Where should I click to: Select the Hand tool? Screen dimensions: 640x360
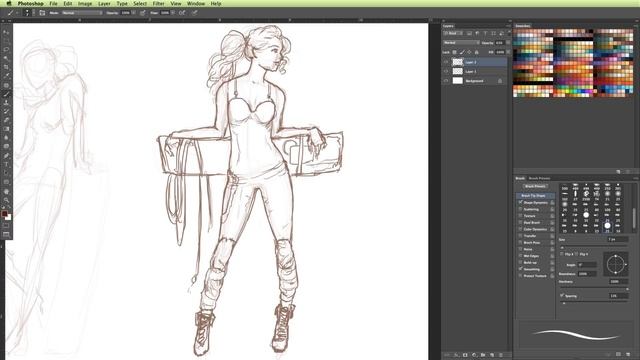(x=6, y=191)
